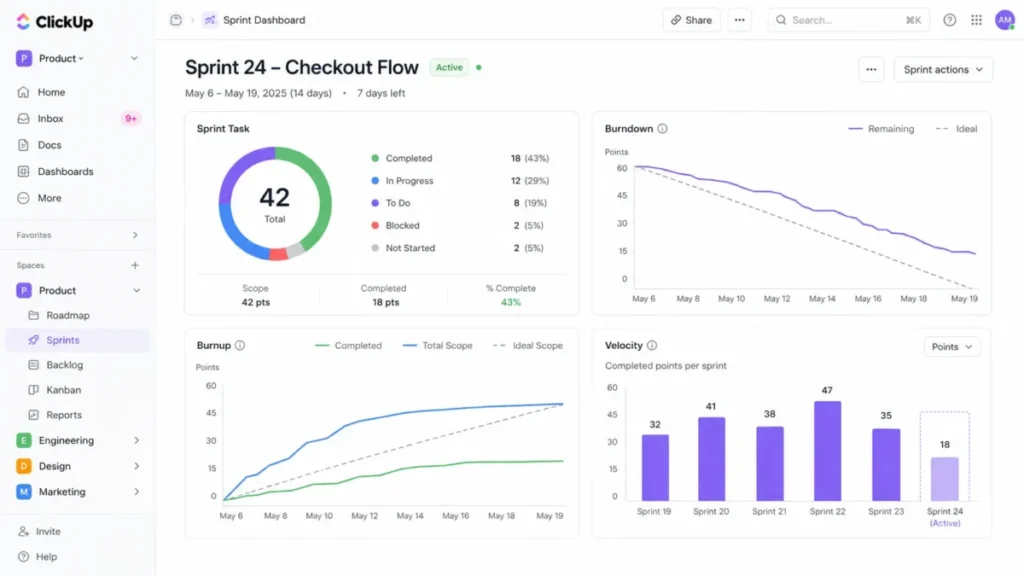
Task: Expand the Marketing space
Action: point(136,491)
